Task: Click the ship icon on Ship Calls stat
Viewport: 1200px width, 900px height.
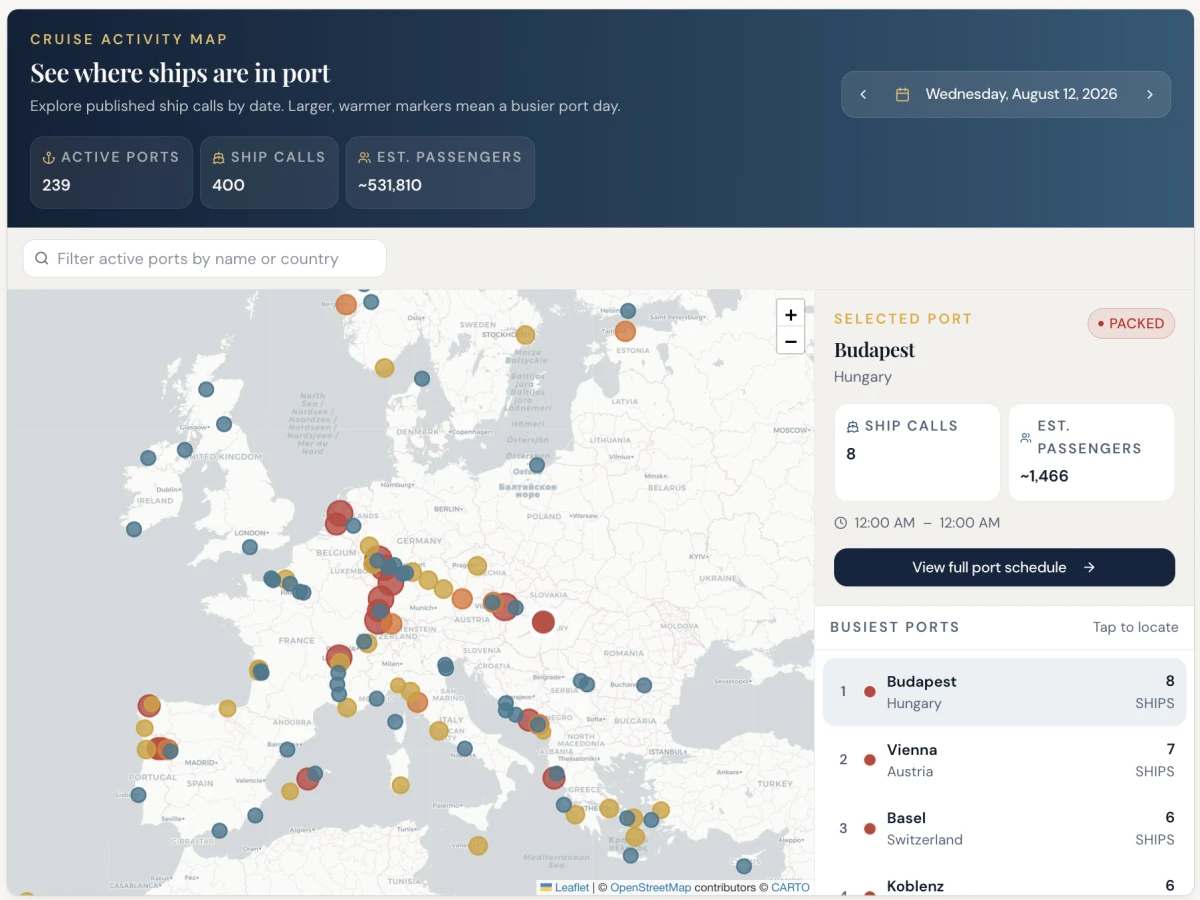Action: pyautogui.click(x=218, y=158)
